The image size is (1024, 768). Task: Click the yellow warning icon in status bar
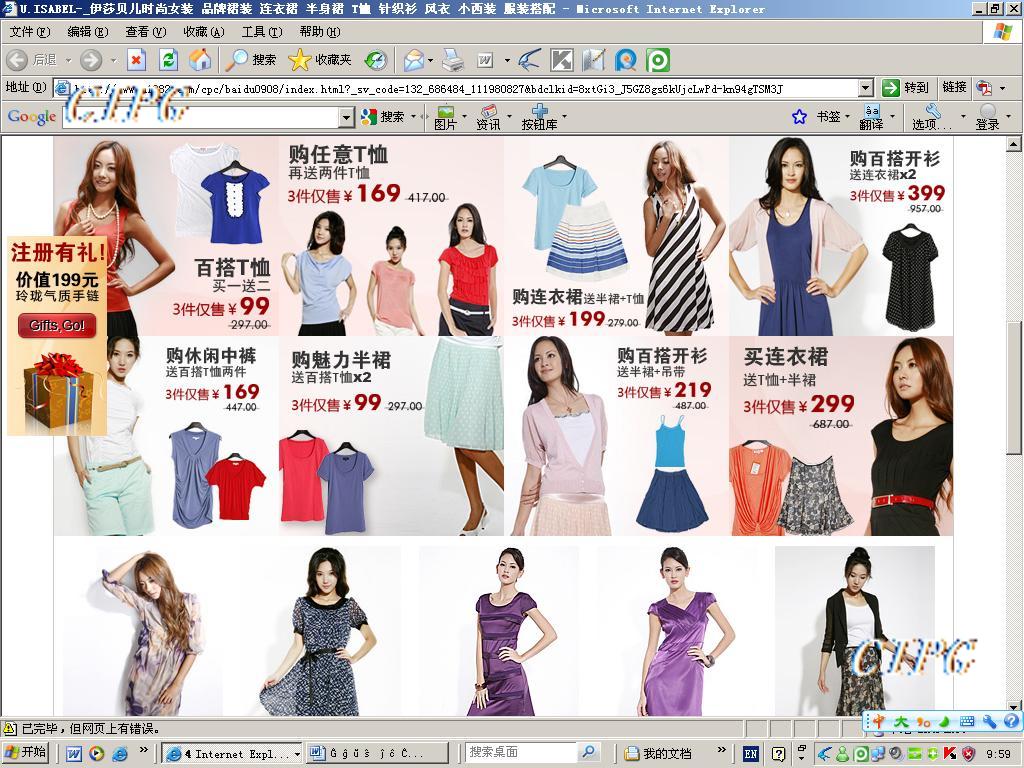coord(9,728)
